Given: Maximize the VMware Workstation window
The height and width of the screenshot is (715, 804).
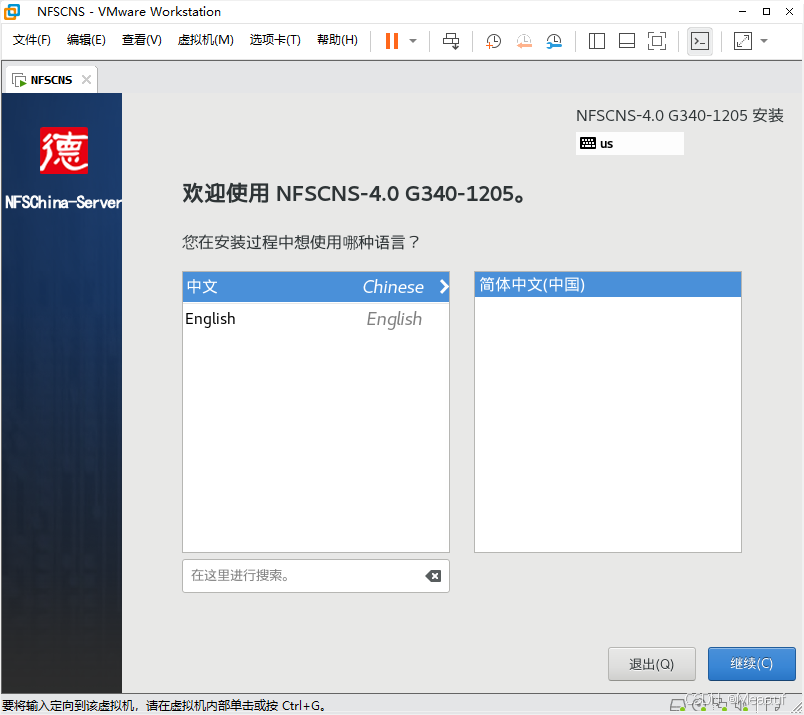Looking at the screenshot, I should tap(766, 11).
